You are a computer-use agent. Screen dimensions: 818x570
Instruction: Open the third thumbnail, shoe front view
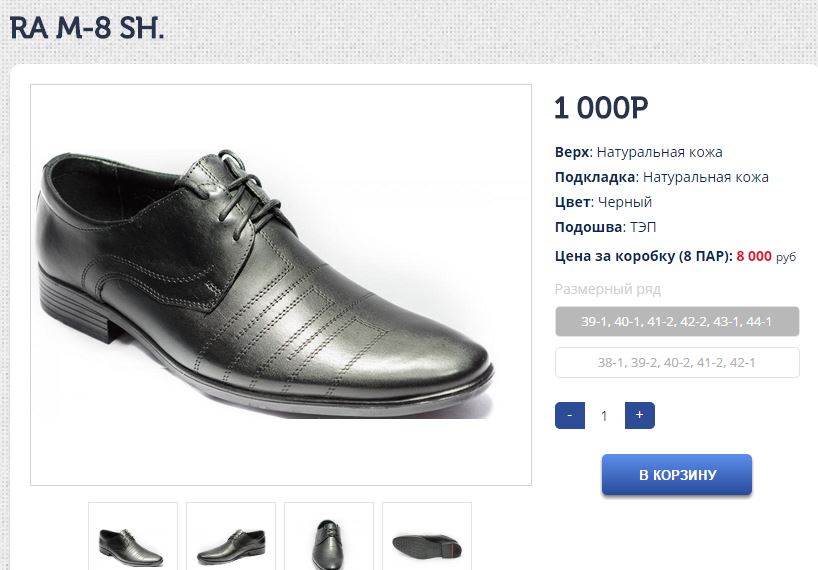pos(329,538)
